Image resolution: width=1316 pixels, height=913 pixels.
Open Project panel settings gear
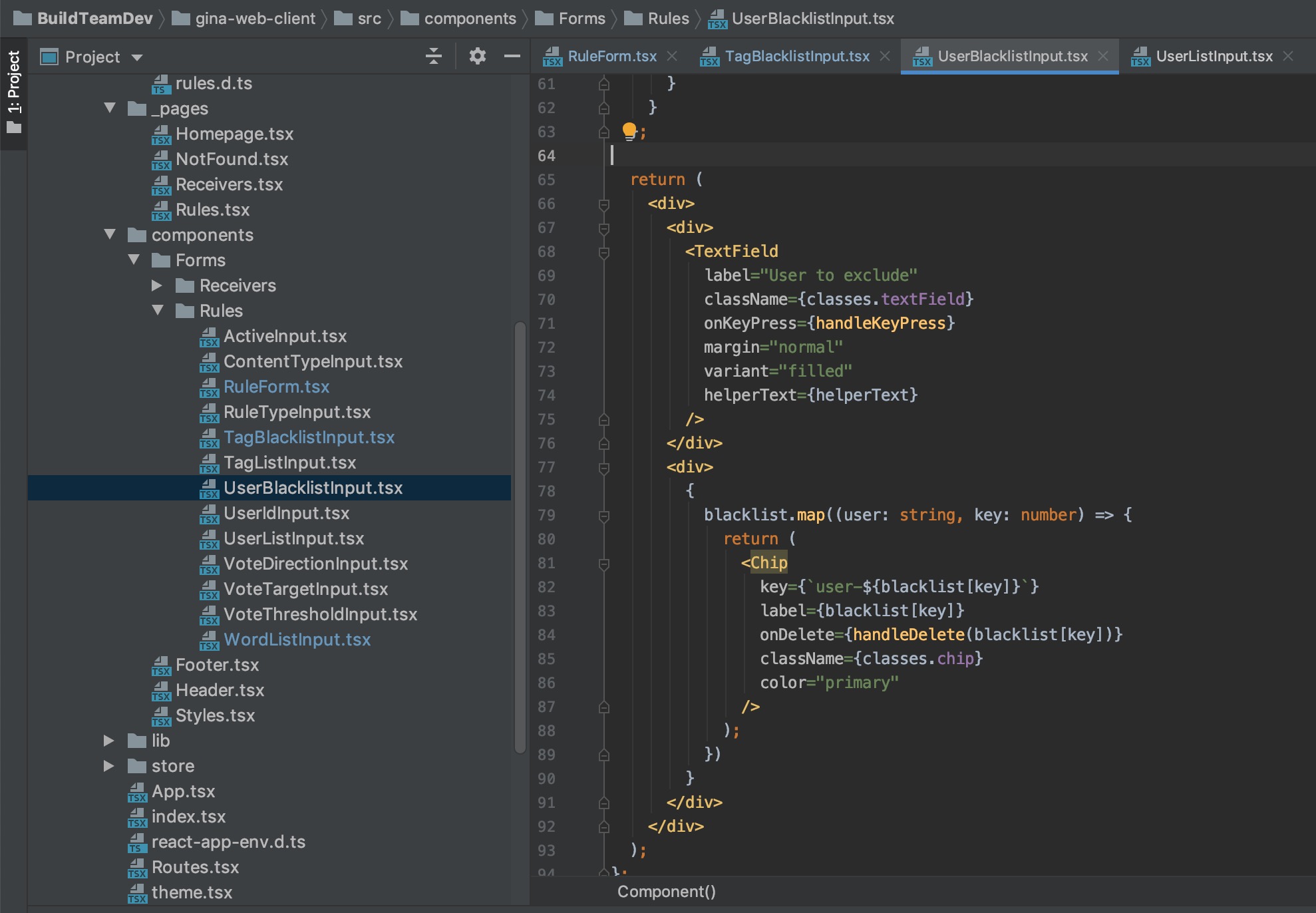[477, 57]
